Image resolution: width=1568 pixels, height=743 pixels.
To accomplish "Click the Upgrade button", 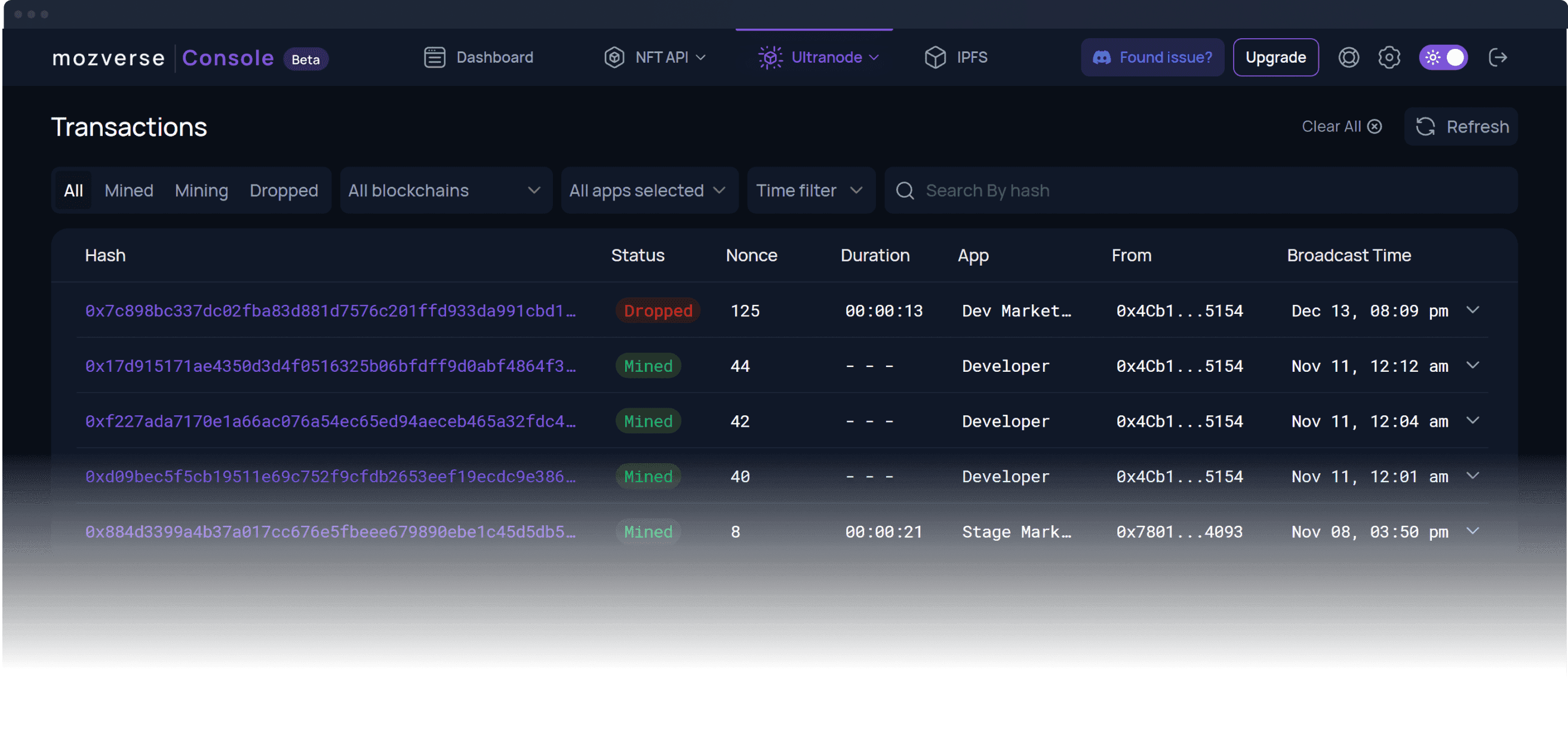I will point(1275,58).
